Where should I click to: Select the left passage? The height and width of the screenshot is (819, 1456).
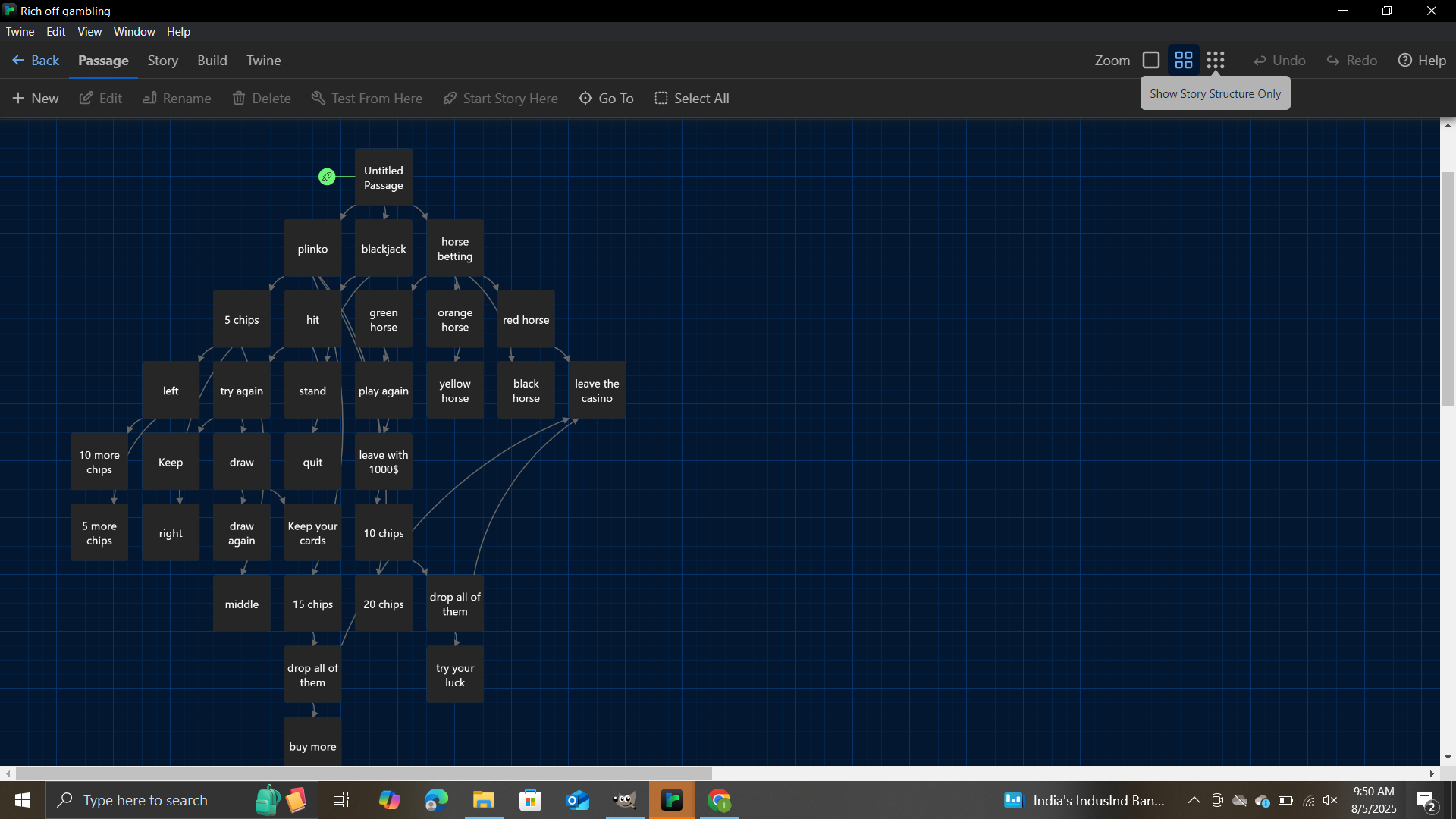171,391
